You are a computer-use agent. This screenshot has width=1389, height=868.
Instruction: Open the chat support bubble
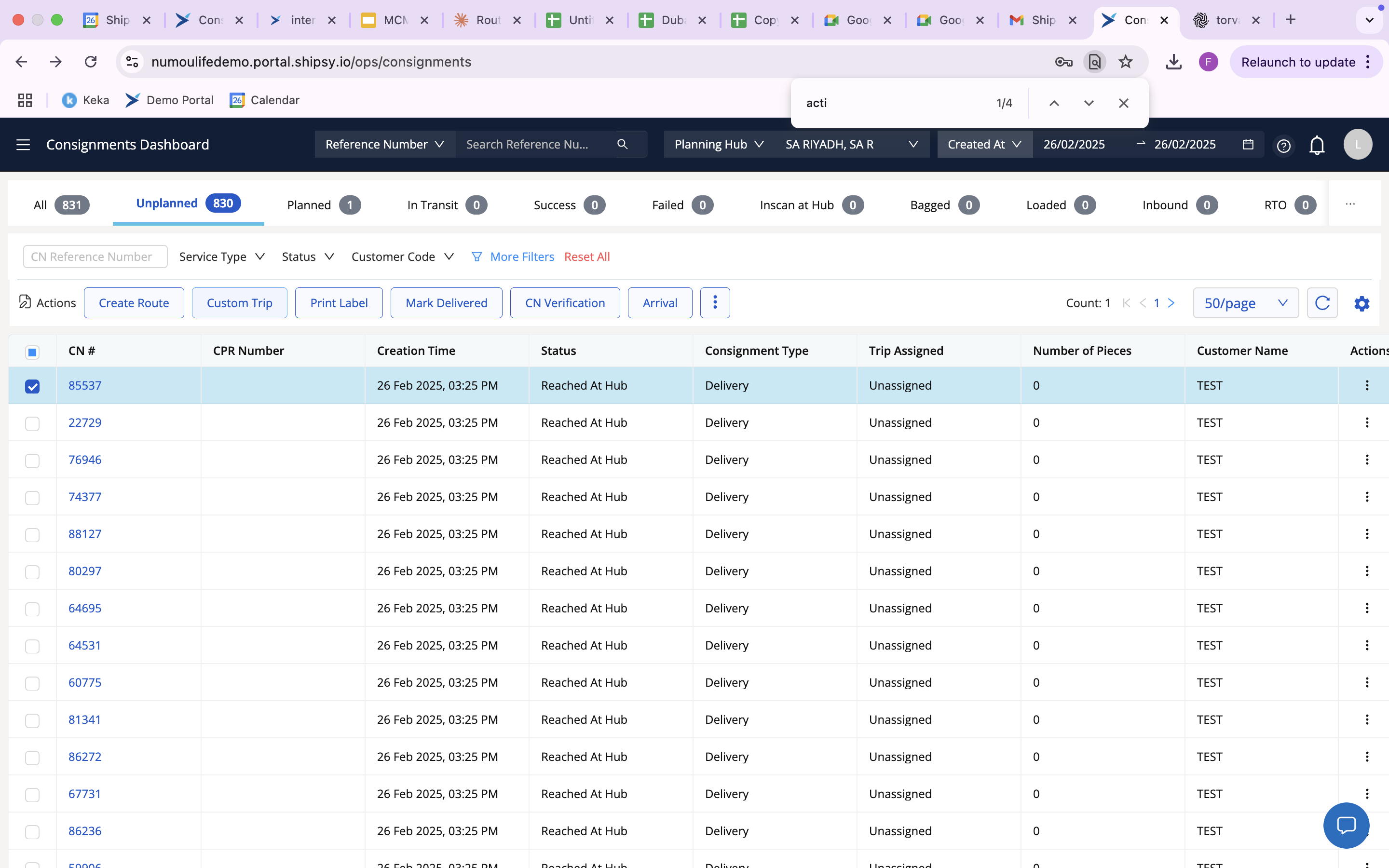[x=1346, y=825]
